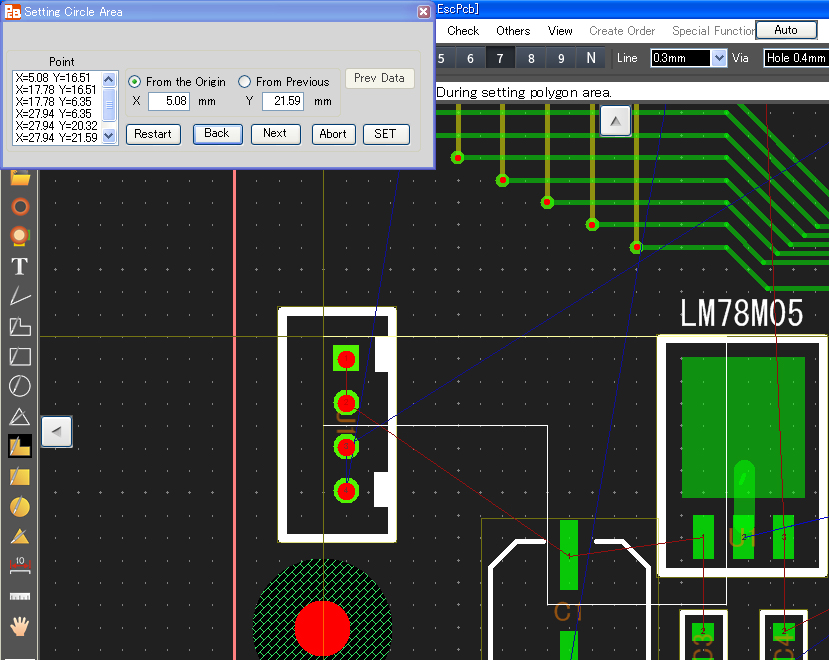This screenshot has height=660, width=829.
Task: Select the outline triangle tool
Action: click(x=20, y=417)
